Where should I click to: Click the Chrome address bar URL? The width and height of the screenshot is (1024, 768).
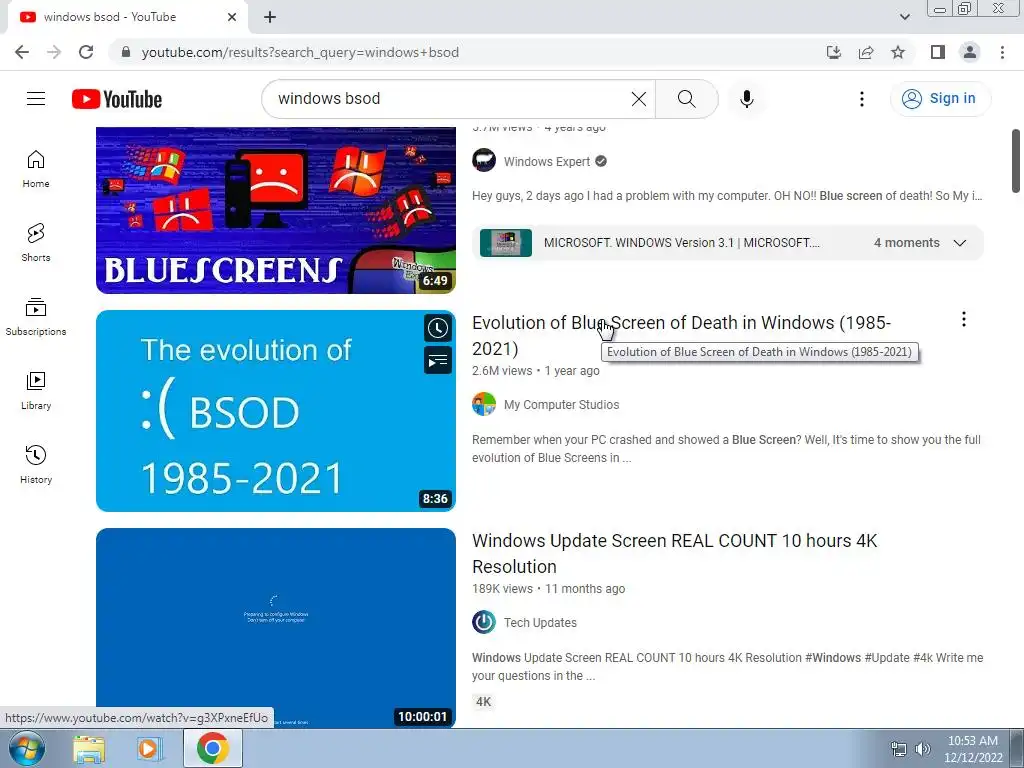coord(300,52)
